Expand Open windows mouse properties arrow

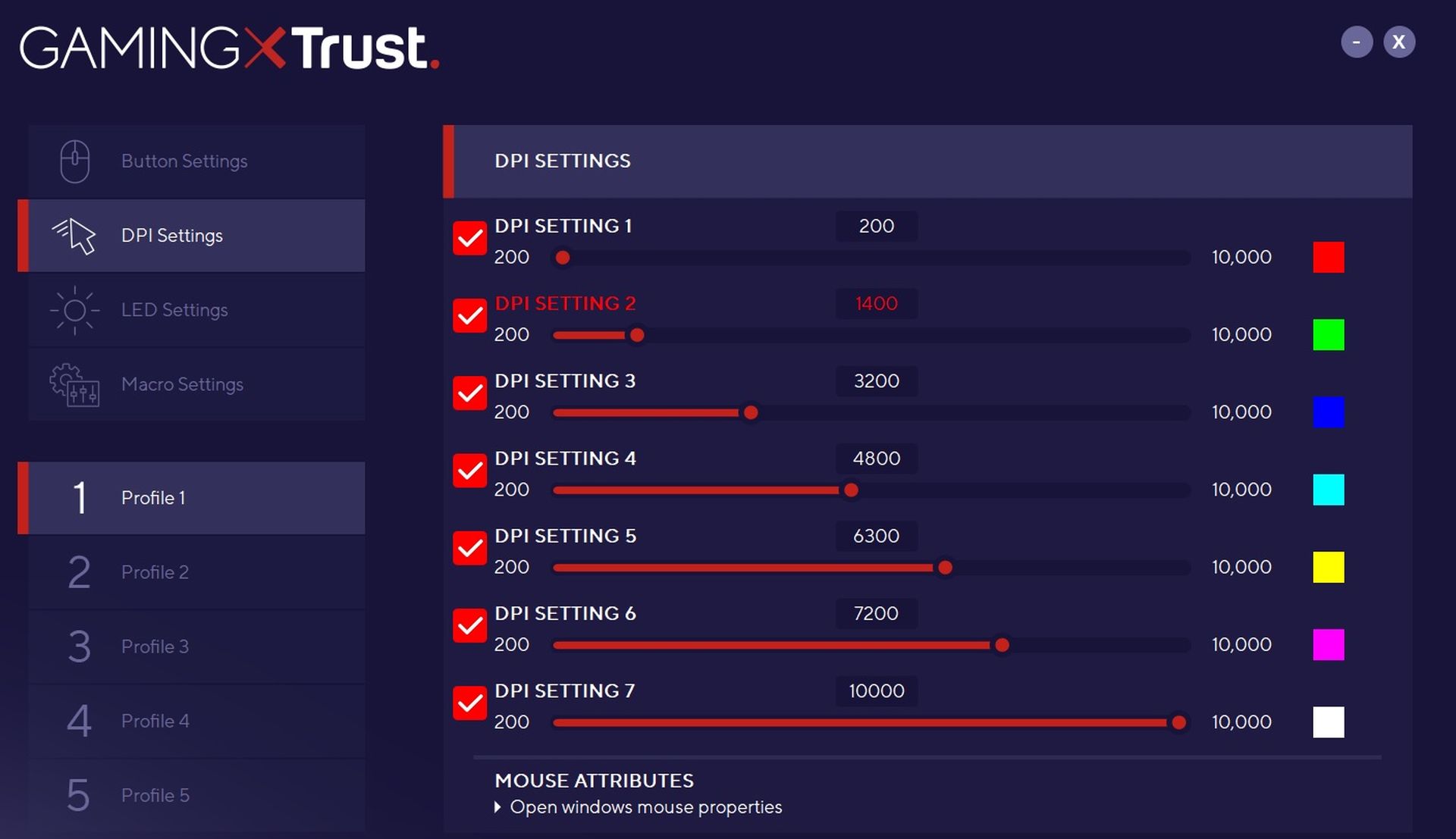tap(498, 807)
